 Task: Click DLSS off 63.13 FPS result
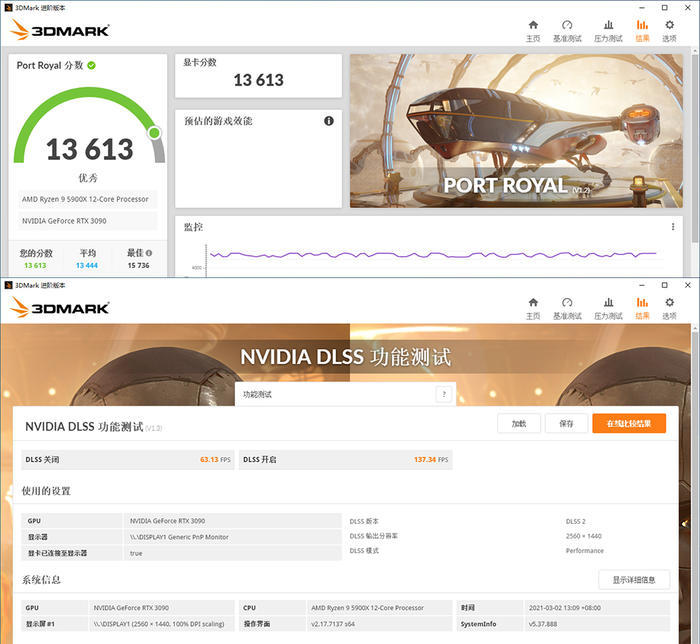(128, 460)
